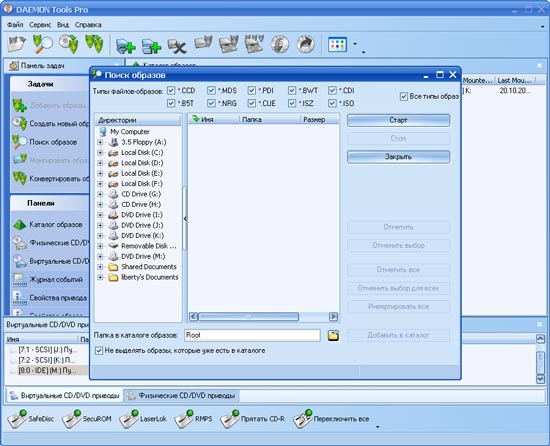550x446 pixels.
Task: Click the create new image disc toolbar icon
Action: 68,44
